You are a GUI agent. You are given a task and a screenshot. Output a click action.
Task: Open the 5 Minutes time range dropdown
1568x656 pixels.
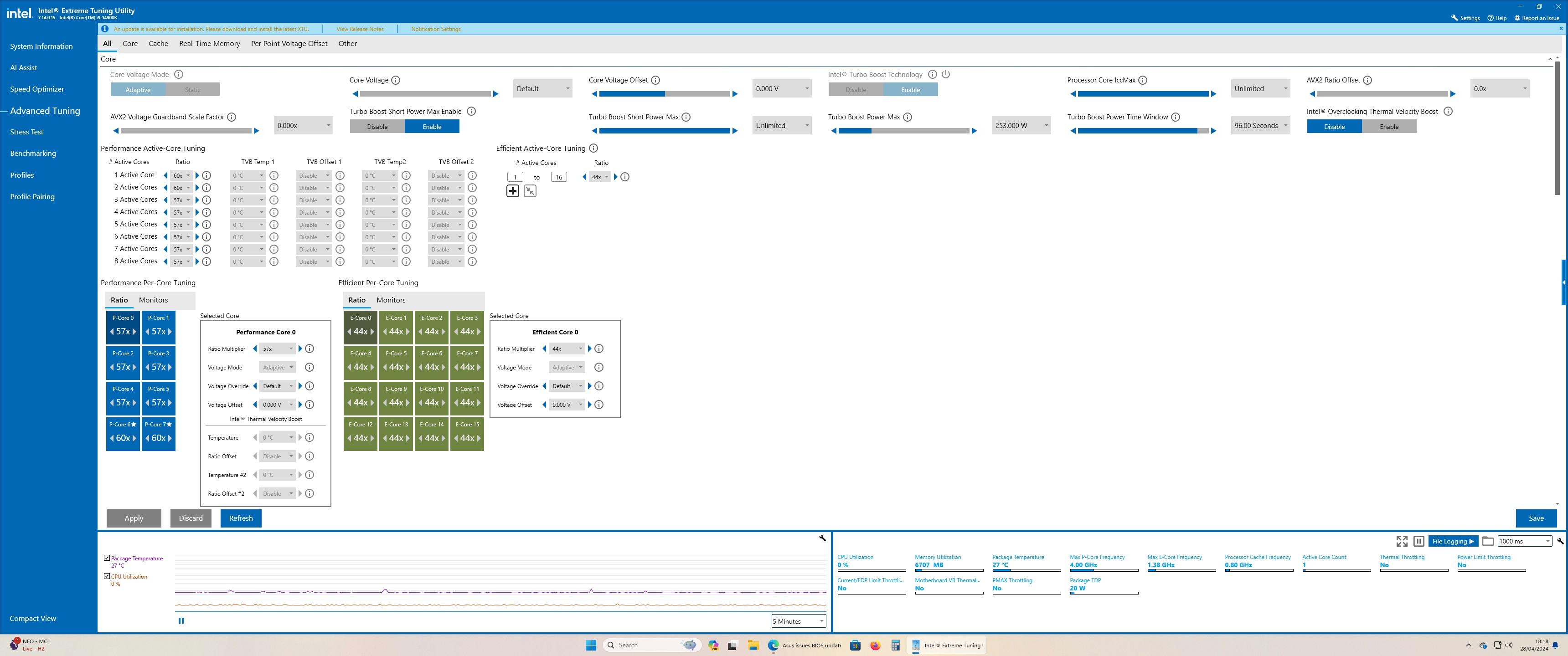tap(798, 621)
